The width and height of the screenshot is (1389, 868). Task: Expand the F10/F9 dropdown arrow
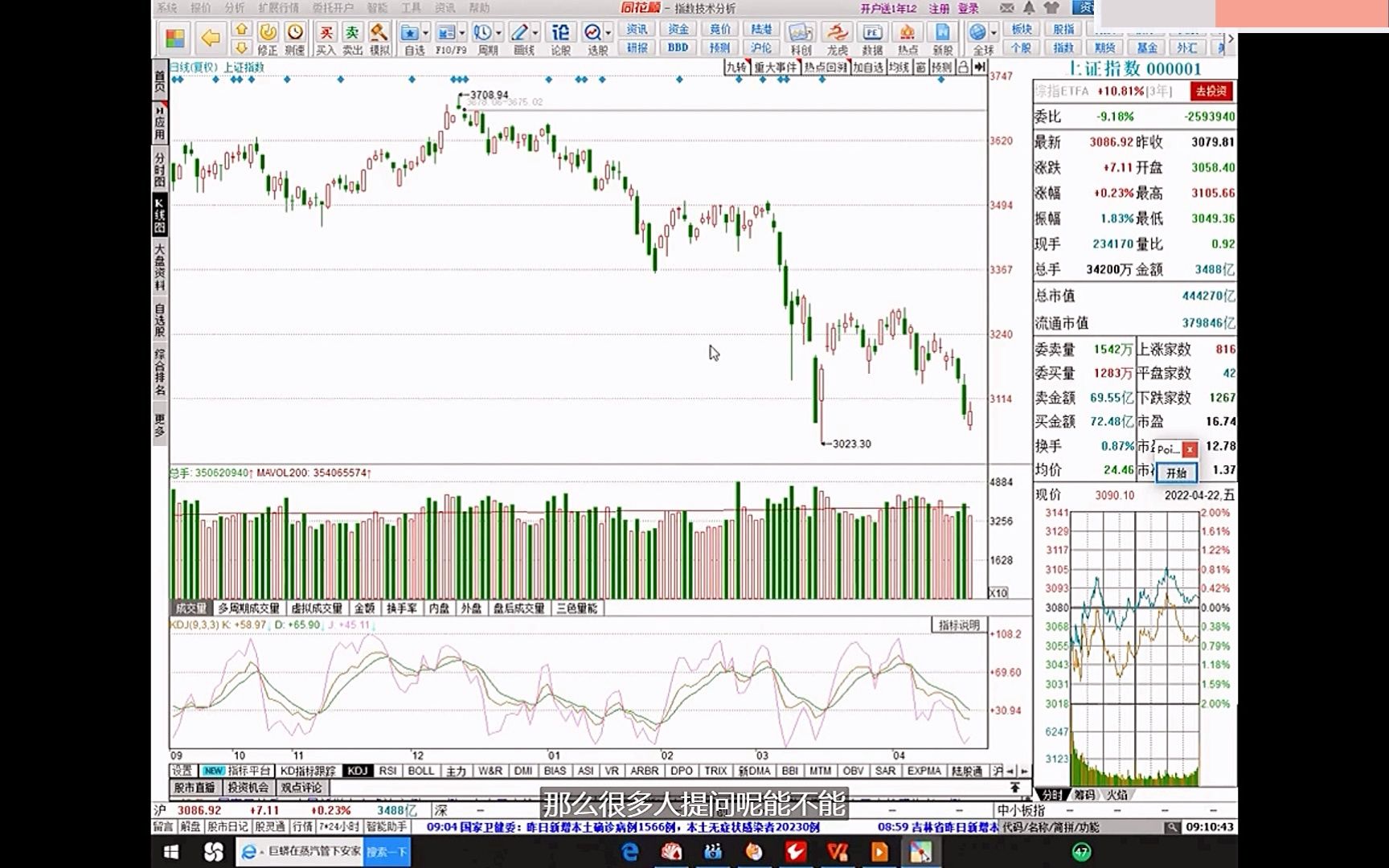(462, 32)
